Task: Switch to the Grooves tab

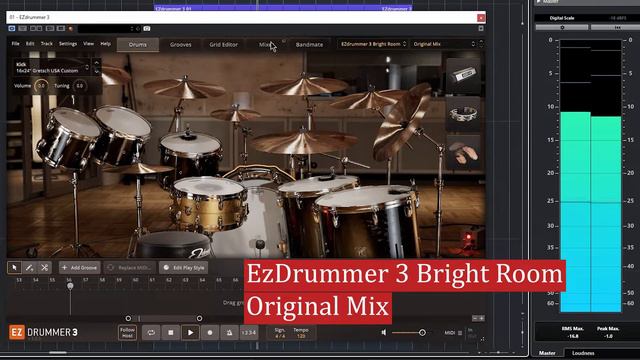Action: (x=180, y=44)
